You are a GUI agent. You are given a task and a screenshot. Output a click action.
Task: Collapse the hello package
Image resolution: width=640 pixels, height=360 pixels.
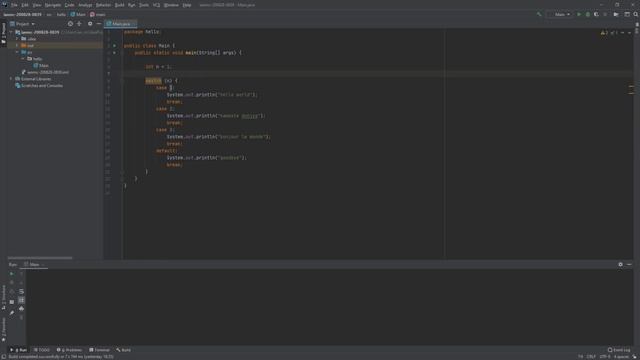tap(23, 59)
